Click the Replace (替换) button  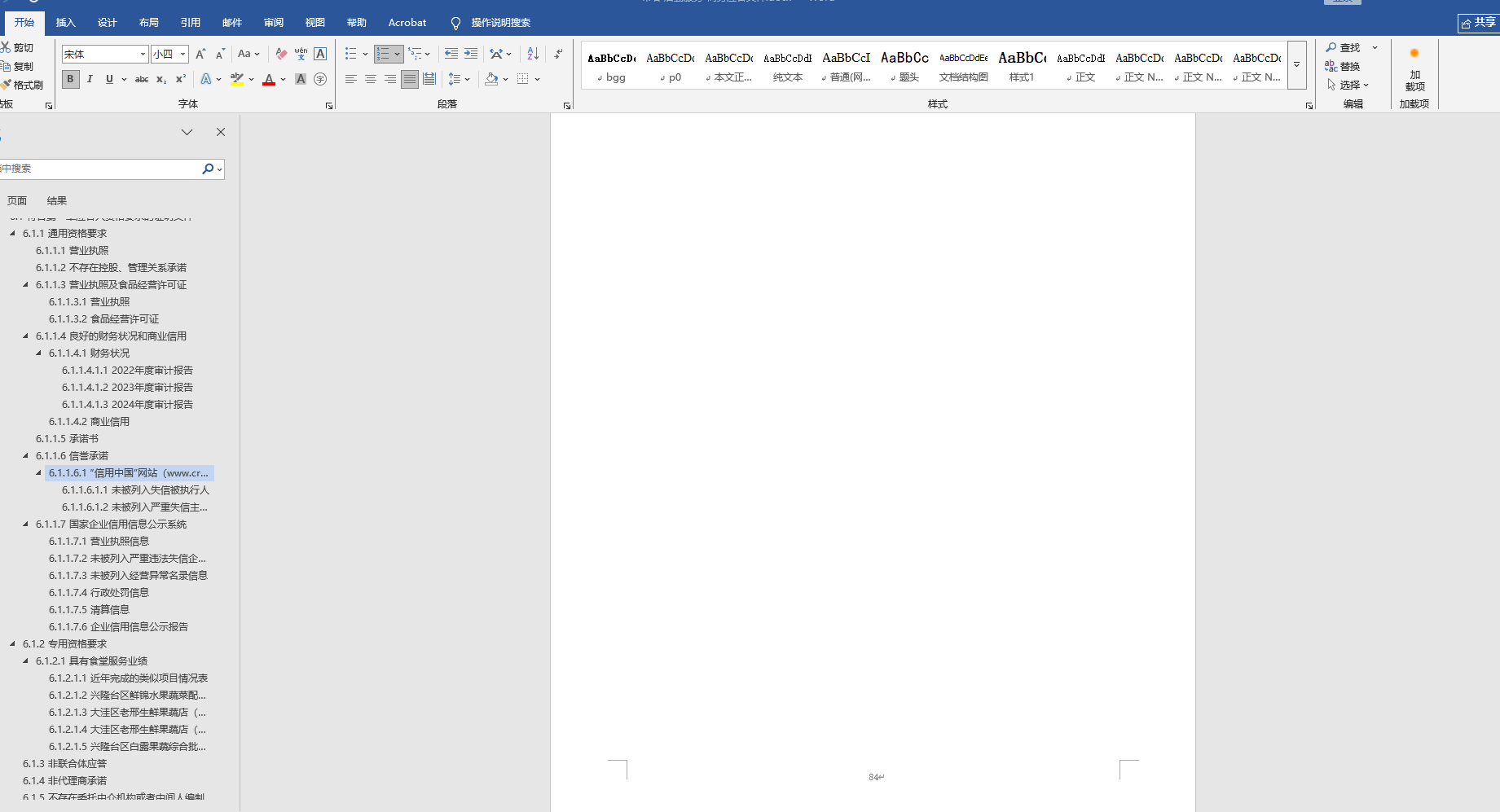tap(1343, 66)
